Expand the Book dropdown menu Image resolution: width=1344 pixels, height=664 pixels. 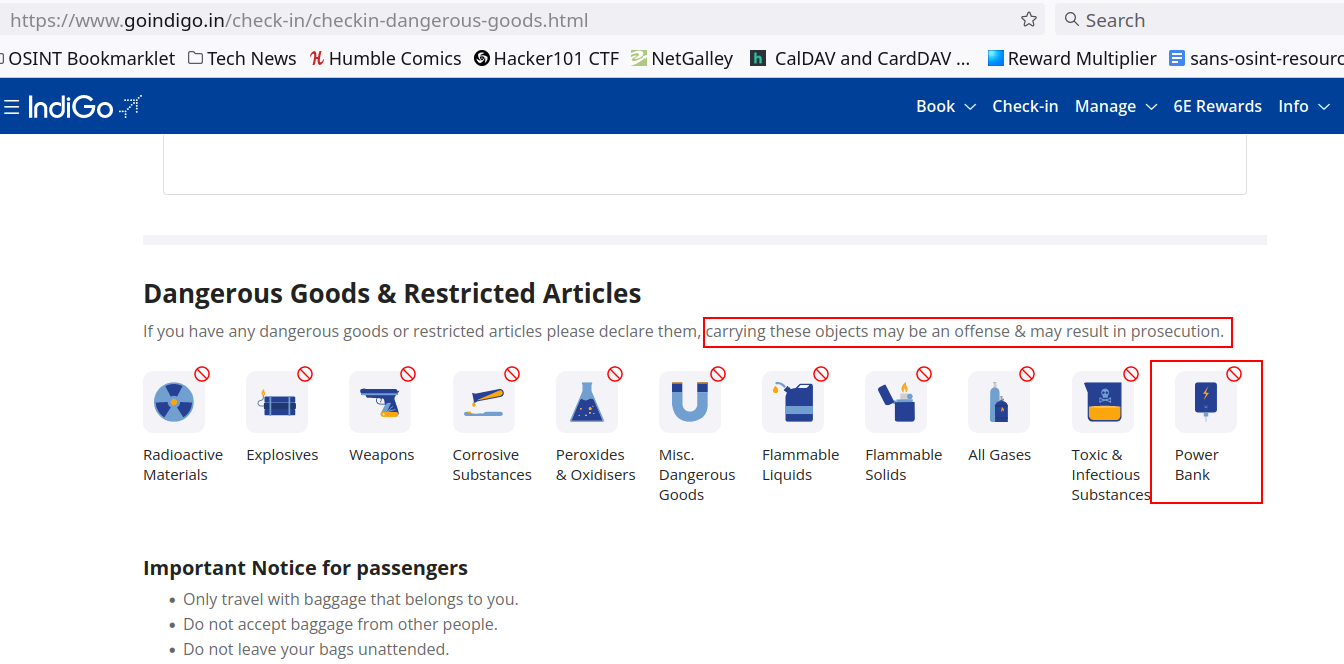[x=944, y=106]
